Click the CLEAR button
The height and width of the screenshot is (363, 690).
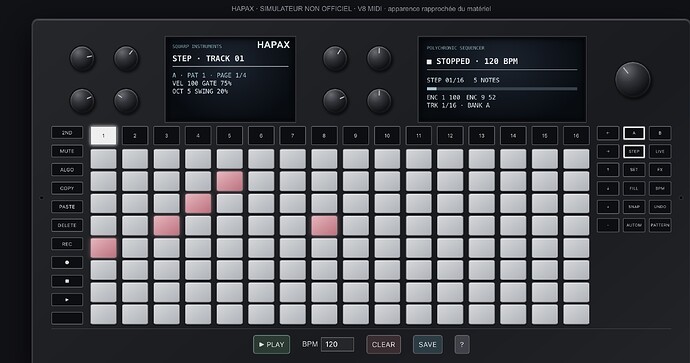(x=384, y=345)
